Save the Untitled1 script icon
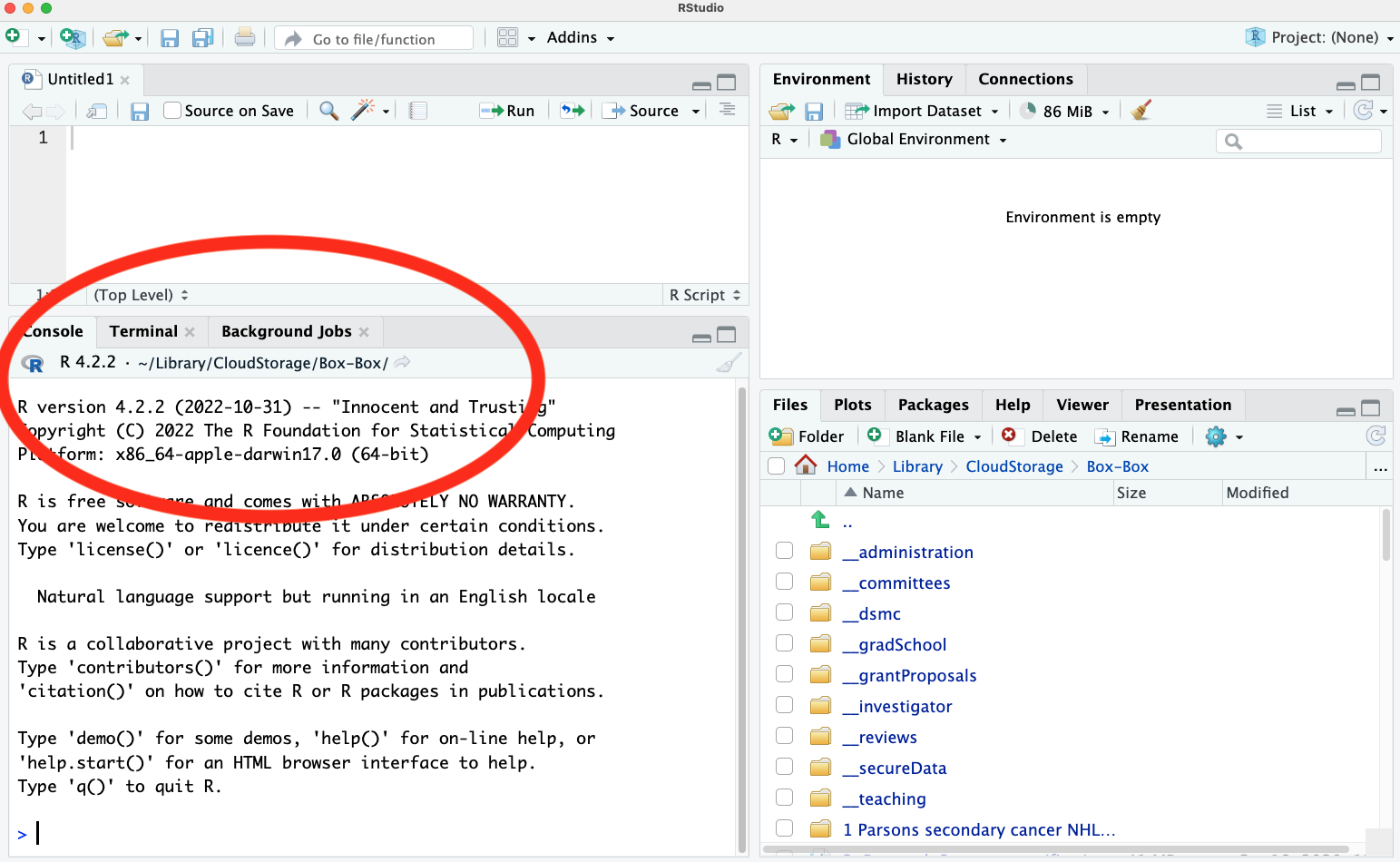Screen dimensions: 1400x862 click(x=140, y=112)
